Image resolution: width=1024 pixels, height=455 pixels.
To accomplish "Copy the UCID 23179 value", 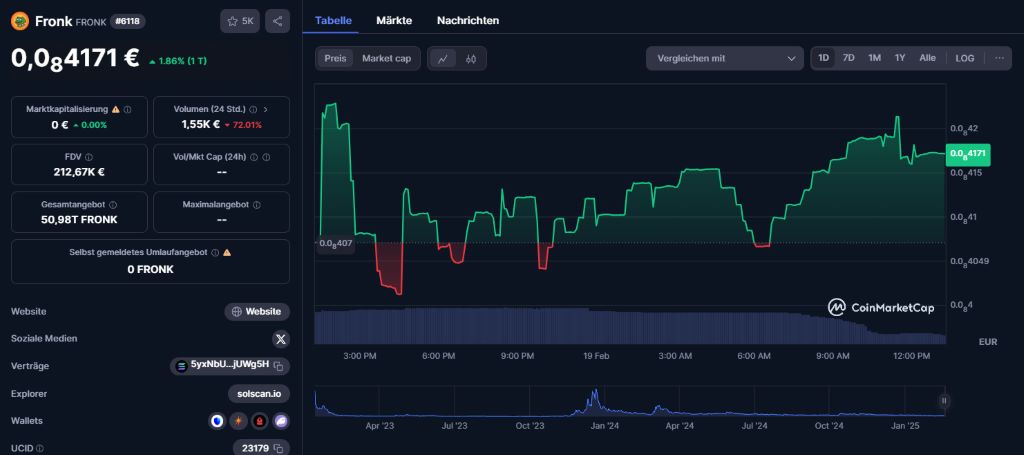I will click(278, 448).
